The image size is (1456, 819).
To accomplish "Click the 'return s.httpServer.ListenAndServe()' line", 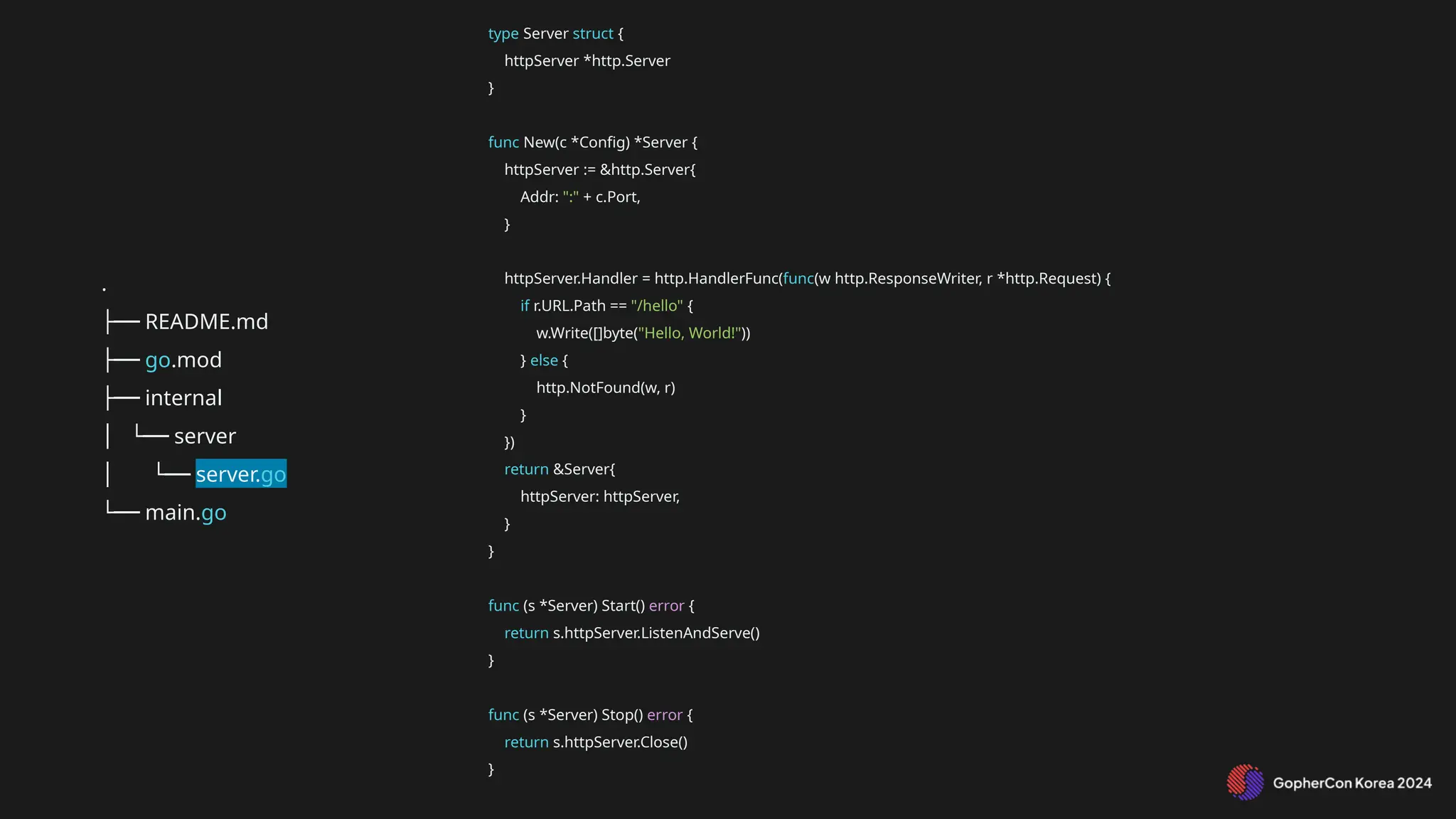I will point(632,633).
